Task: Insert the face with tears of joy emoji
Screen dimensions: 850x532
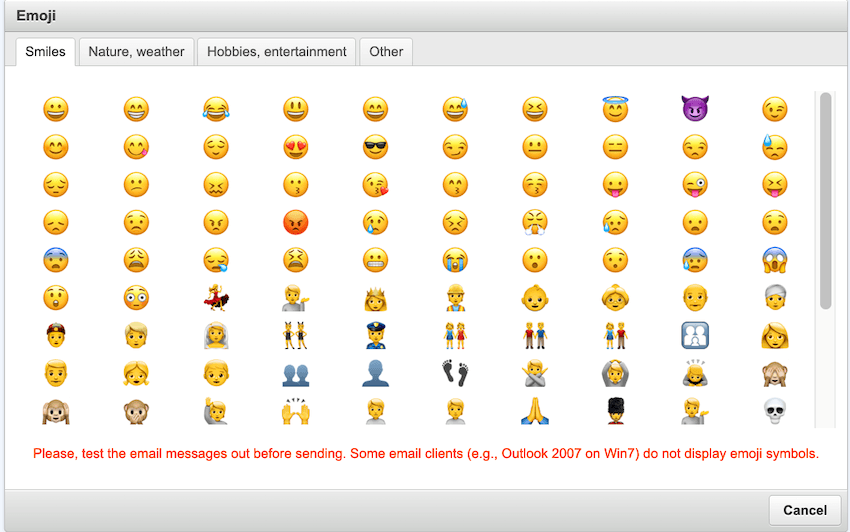Action: point(216,109)
